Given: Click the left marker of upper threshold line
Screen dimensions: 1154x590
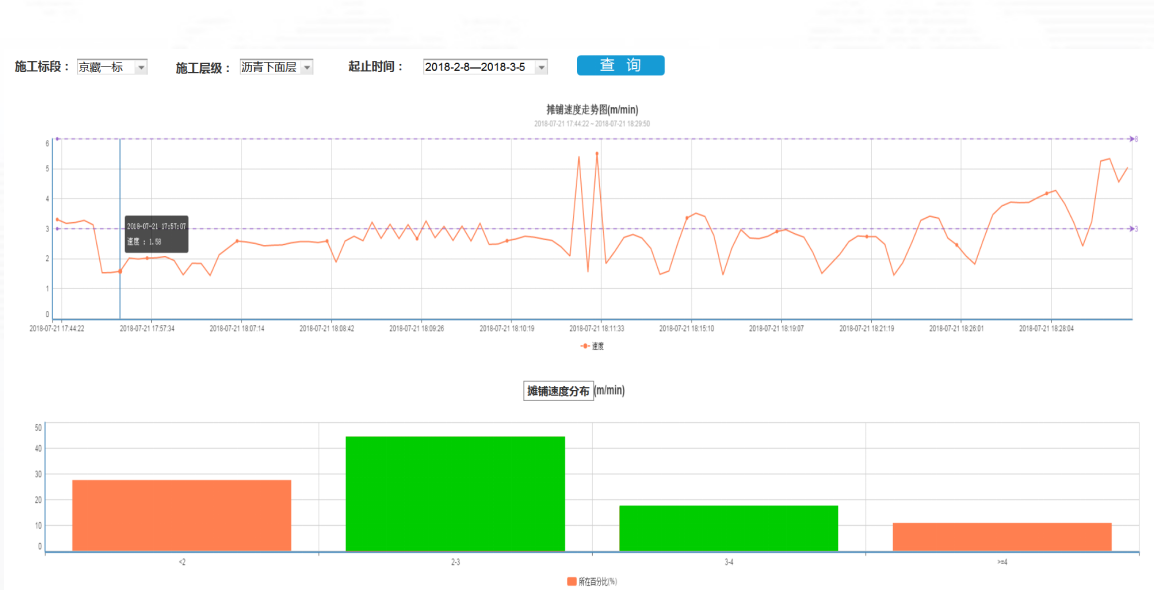Looking at the screenshot, I should 57,138.
